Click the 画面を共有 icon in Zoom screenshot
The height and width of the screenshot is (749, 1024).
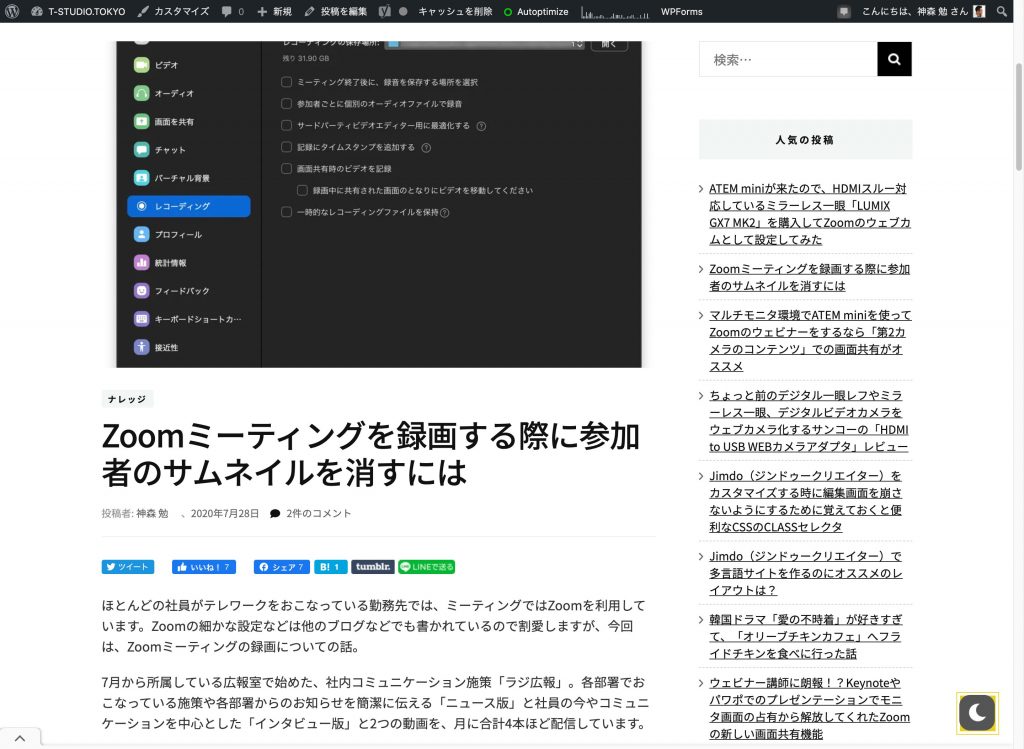(142, 121)
